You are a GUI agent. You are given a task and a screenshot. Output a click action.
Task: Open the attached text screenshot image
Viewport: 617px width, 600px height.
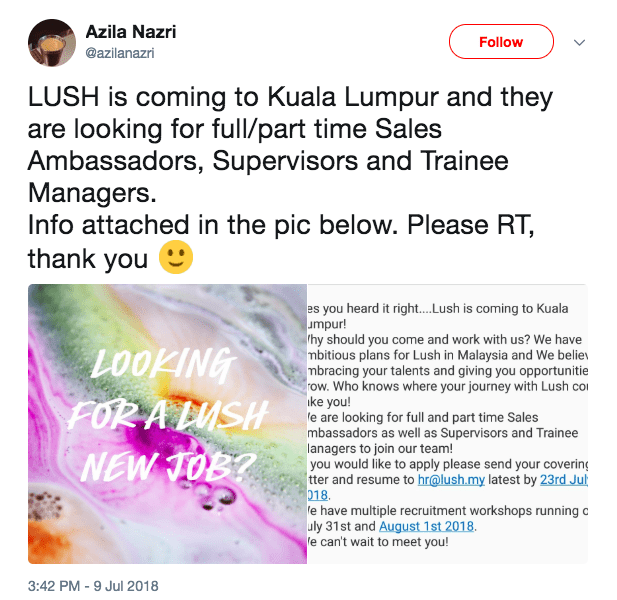447,424
